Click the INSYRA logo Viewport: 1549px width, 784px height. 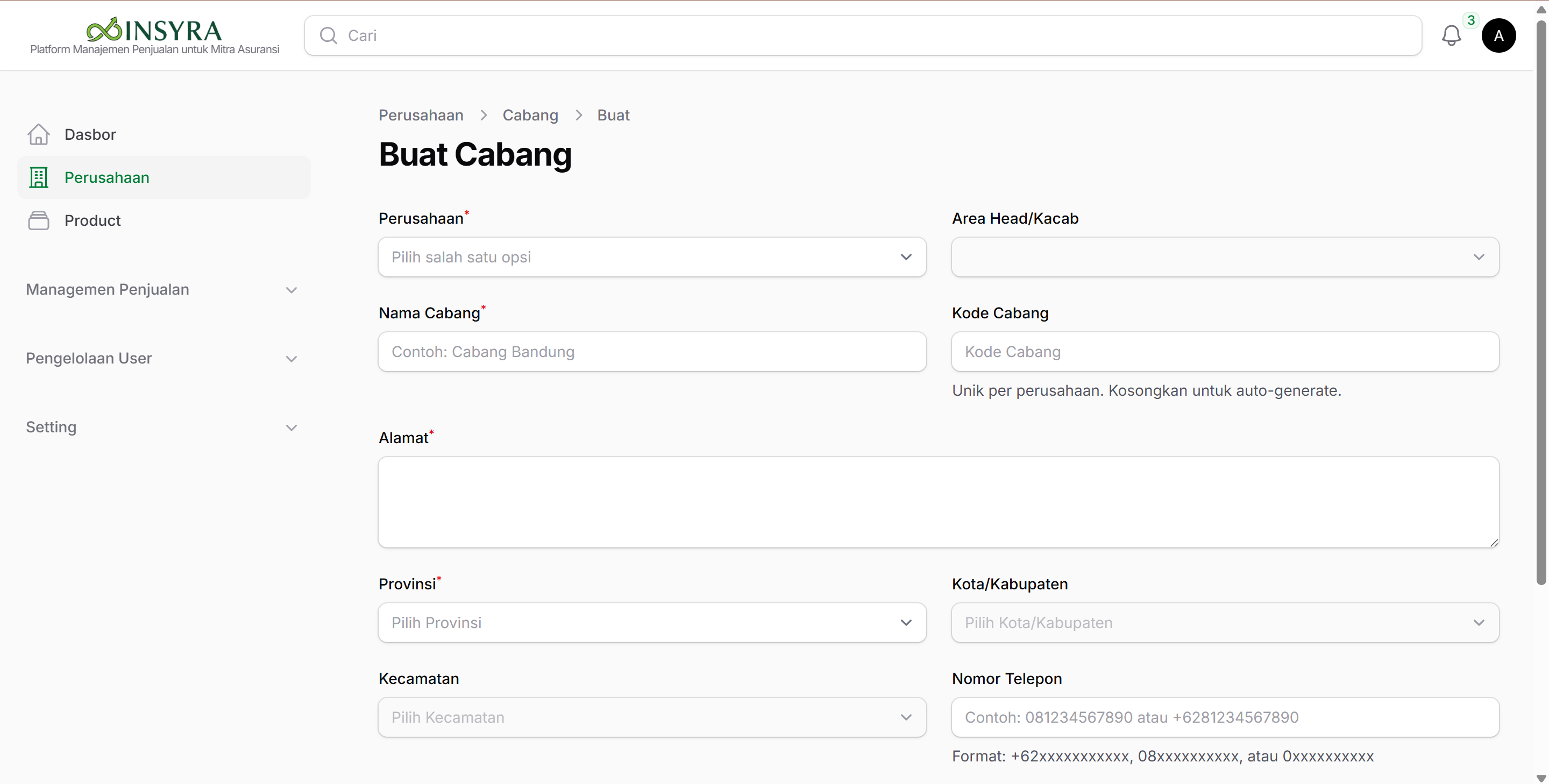(154, 29)
